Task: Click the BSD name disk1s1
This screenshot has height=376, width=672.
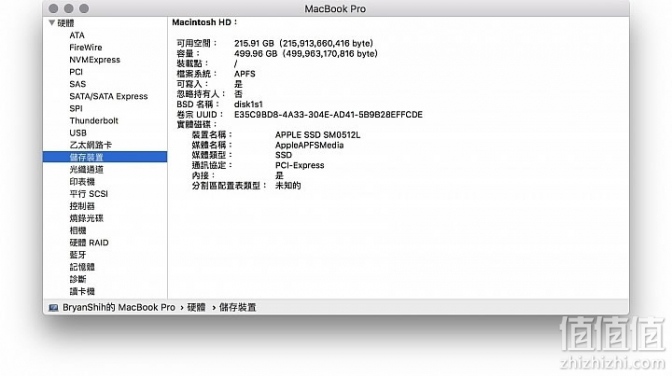Action: point(248,104)
